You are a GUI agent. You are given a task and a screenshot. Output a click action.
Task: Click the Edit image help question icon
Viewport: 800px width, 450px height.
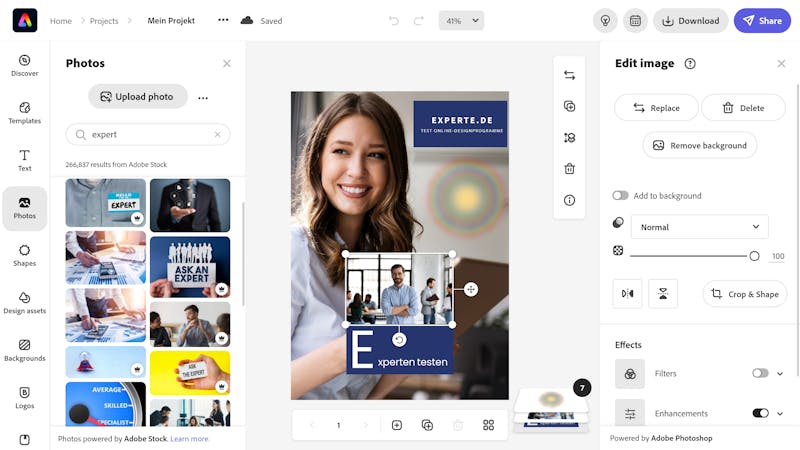tap(690, 63)
